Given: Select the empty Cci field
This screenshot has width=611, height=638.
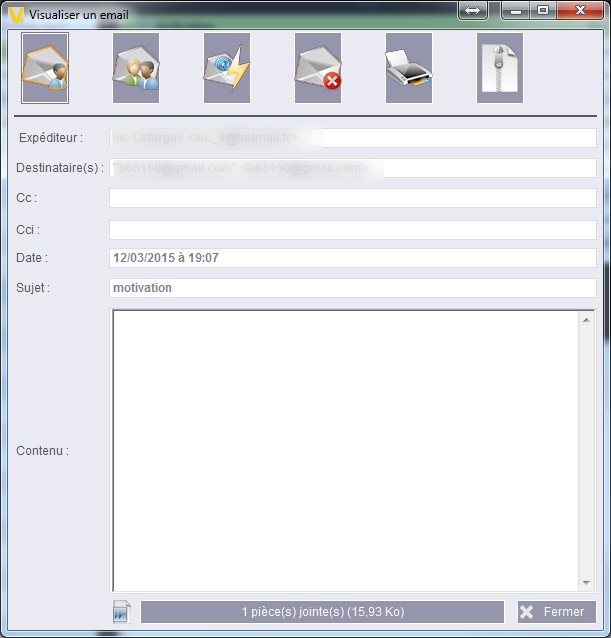Looking at the screenshot, I should tap(352, 230).
